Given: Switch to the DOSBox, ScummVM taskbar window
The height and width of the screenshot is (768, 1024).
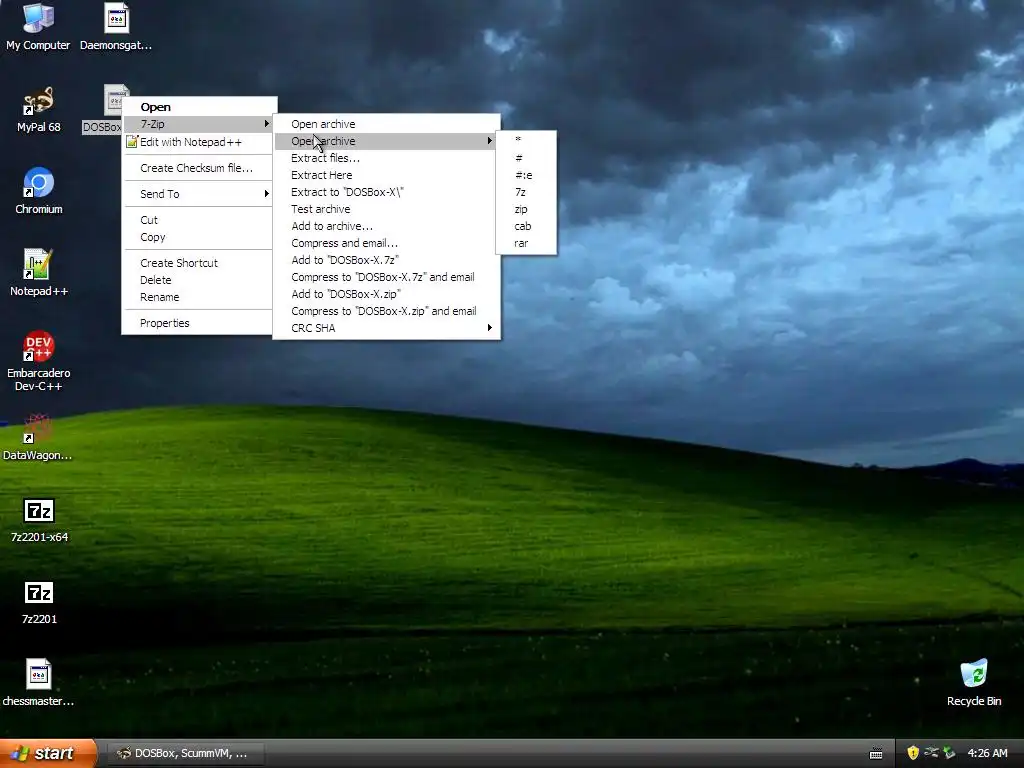Looking at the screenshot, I should tap(185, 753).
